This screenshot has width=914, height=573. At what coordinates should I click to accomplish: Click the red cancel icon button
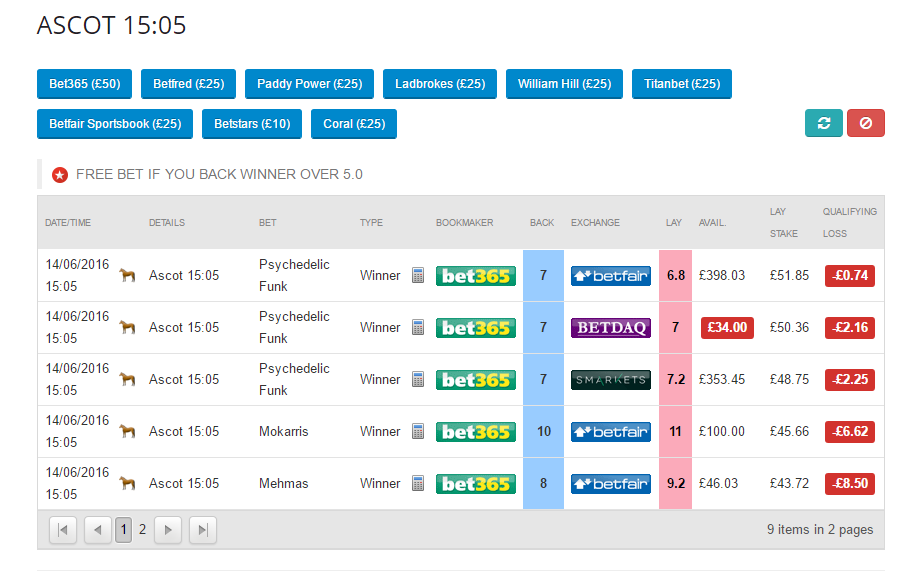pos(866,123)
